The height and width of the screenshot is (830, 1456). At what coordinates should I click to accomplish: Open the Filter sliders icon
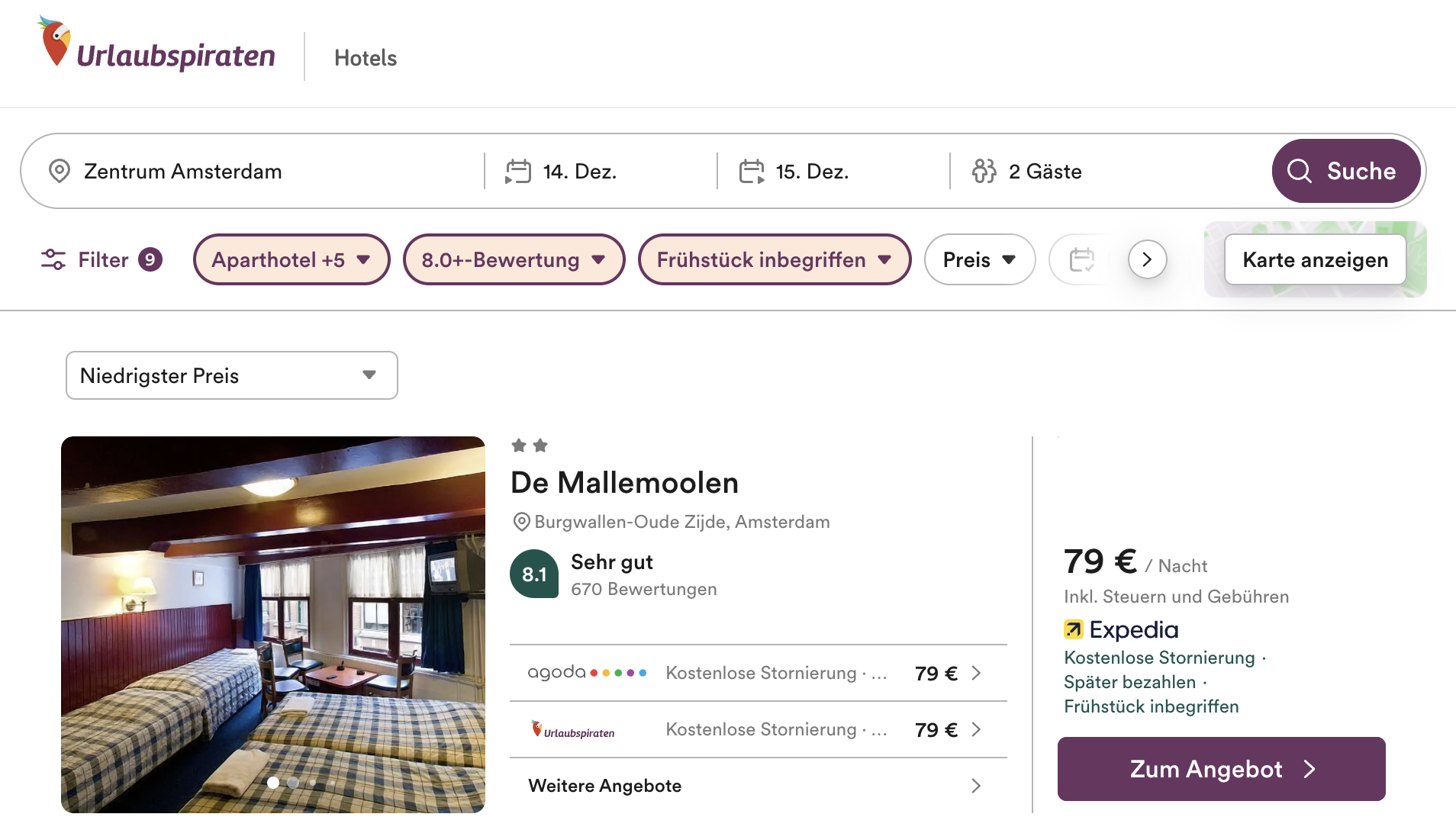(53, 260)
